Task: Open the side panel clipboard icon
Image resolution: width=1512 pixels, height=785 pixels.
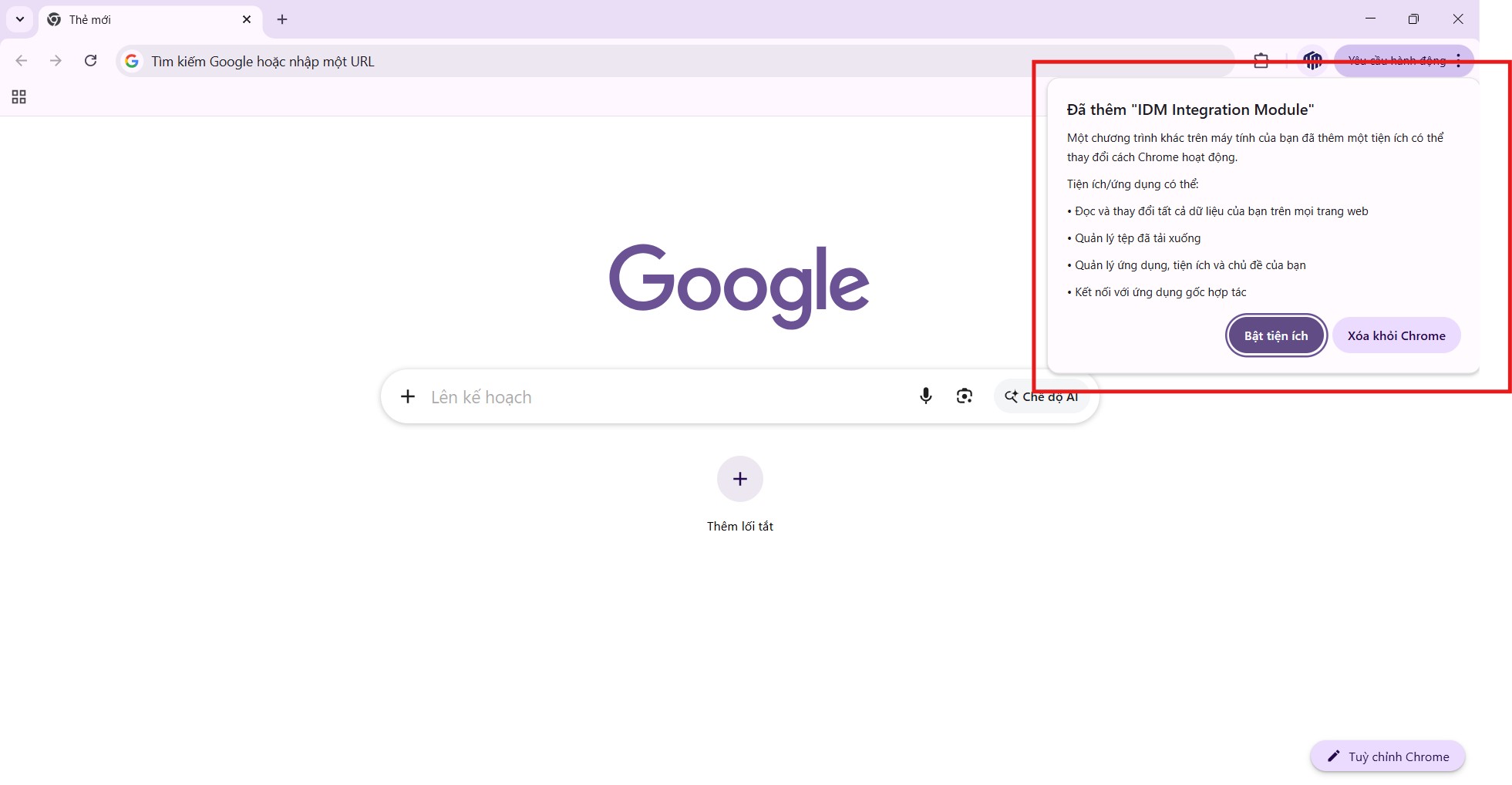Action: pyautogui.click(x=1261, y=60)
